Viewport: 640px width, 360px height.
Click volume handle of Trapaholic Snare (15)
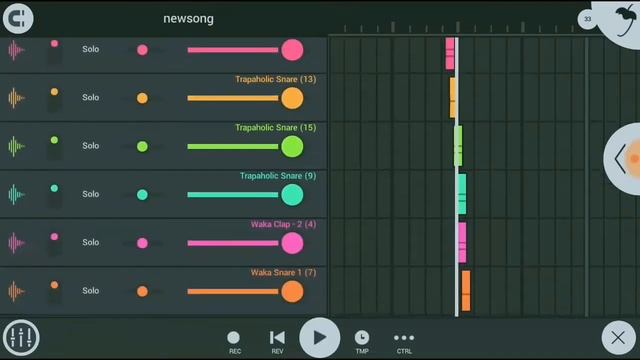click(x=292, y=146)
